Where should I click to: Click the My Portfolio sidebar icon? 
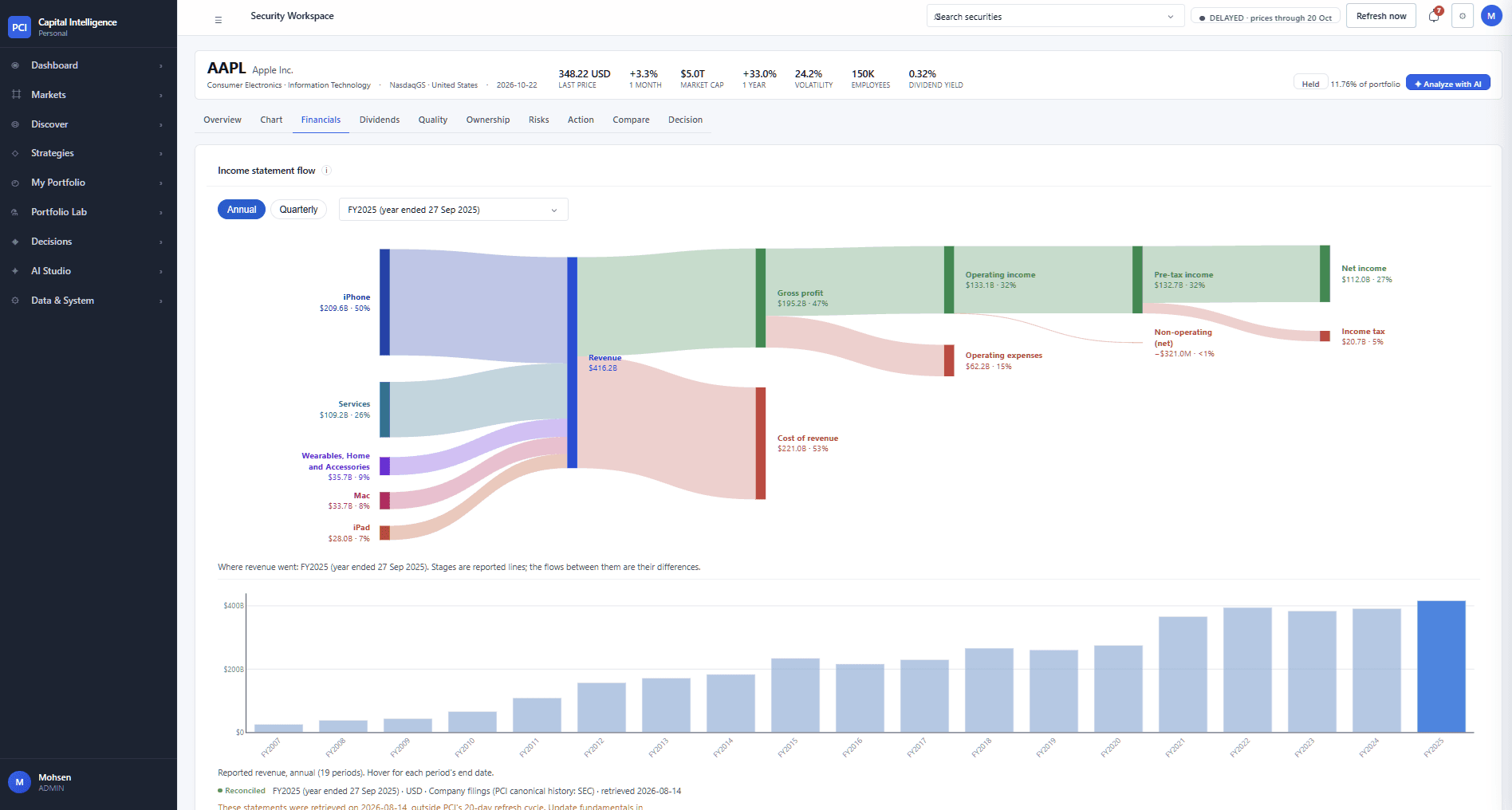(15, 183)
